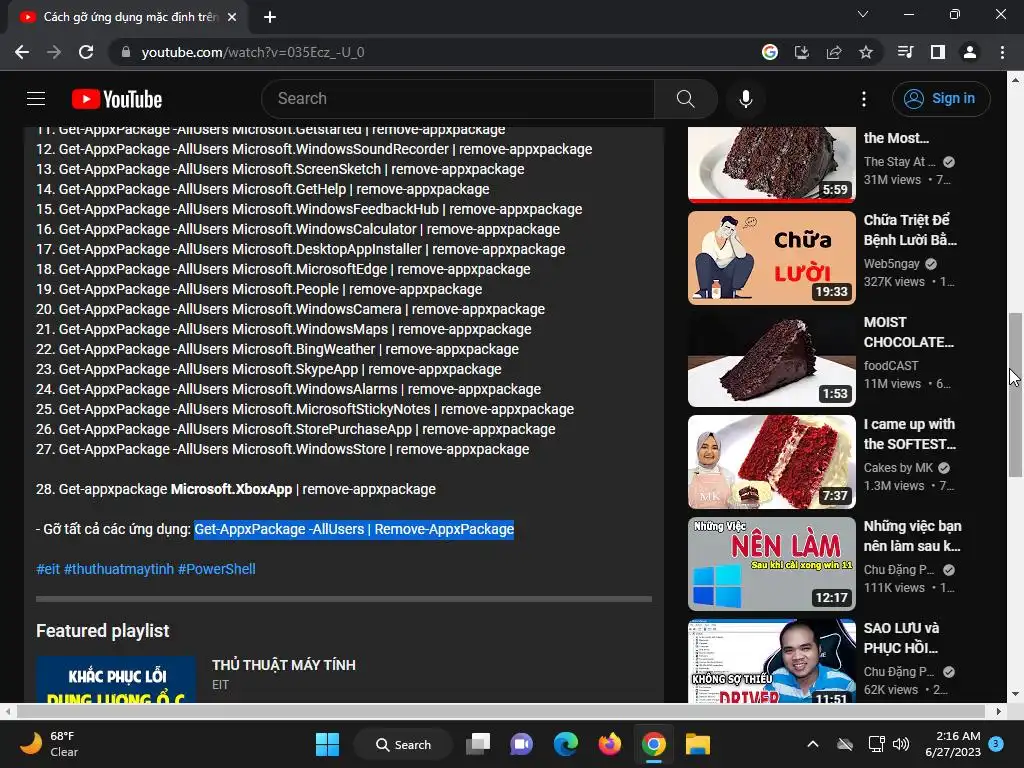Go to the YouTube home logo
The width and height of the screenshot is (1024, 768).
tap(117, 99)
